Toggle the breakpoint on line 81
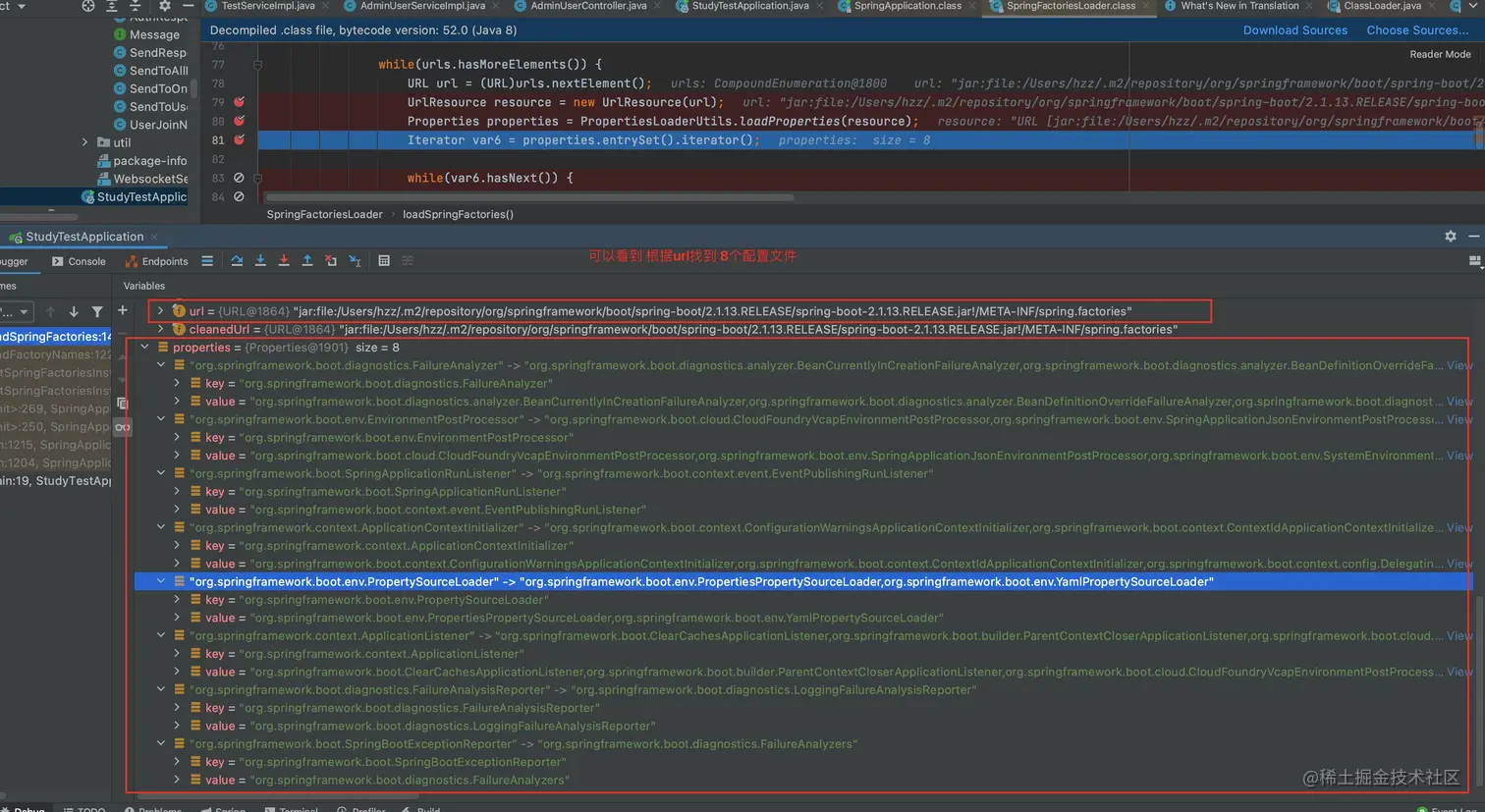1485x812 pixels. click(x=239, y=139)
